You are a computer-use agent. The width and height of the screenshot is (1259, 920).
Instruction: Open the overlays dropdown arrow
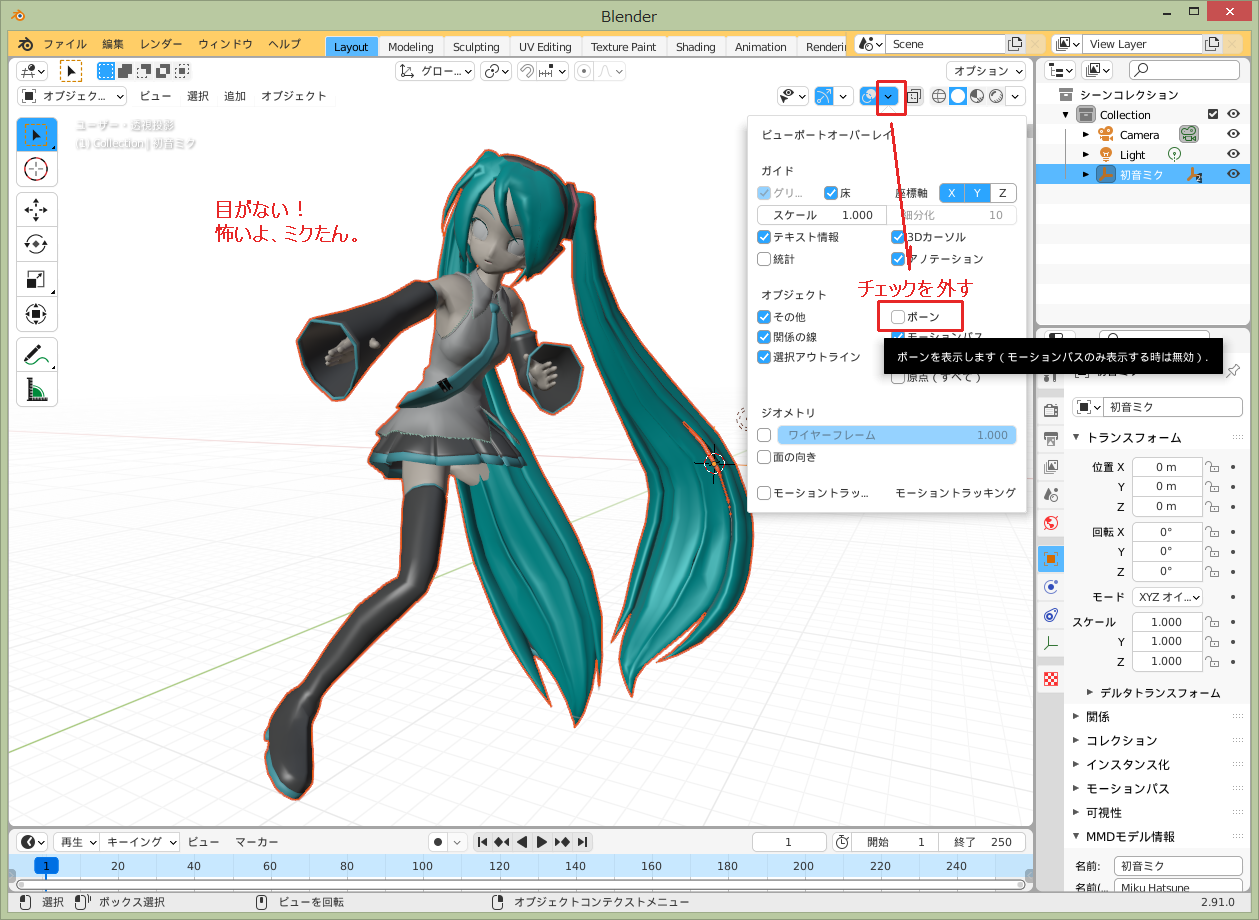[x=889, y=96]
